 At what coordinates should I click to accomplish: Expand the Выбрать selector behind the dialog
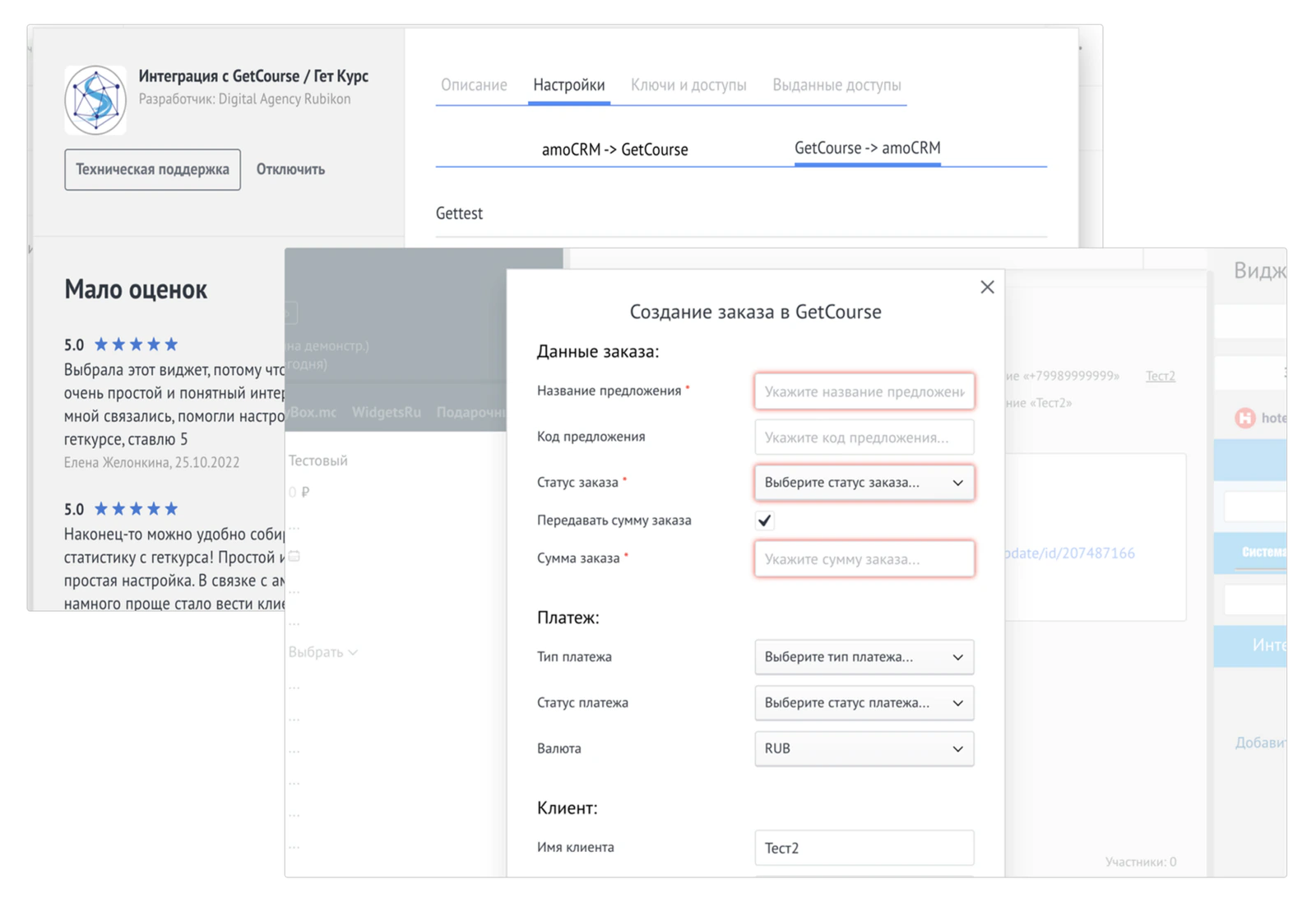(x=322, y=652)
